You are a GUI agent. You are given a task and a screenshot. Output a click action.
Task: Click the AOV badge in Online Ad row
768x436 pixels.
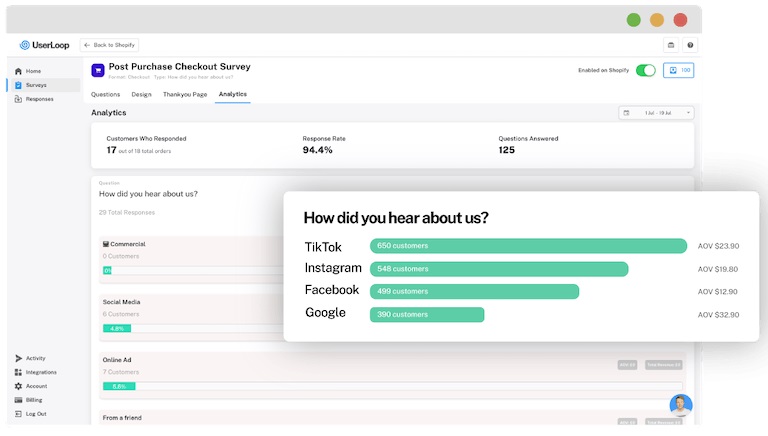coord(627,365)
